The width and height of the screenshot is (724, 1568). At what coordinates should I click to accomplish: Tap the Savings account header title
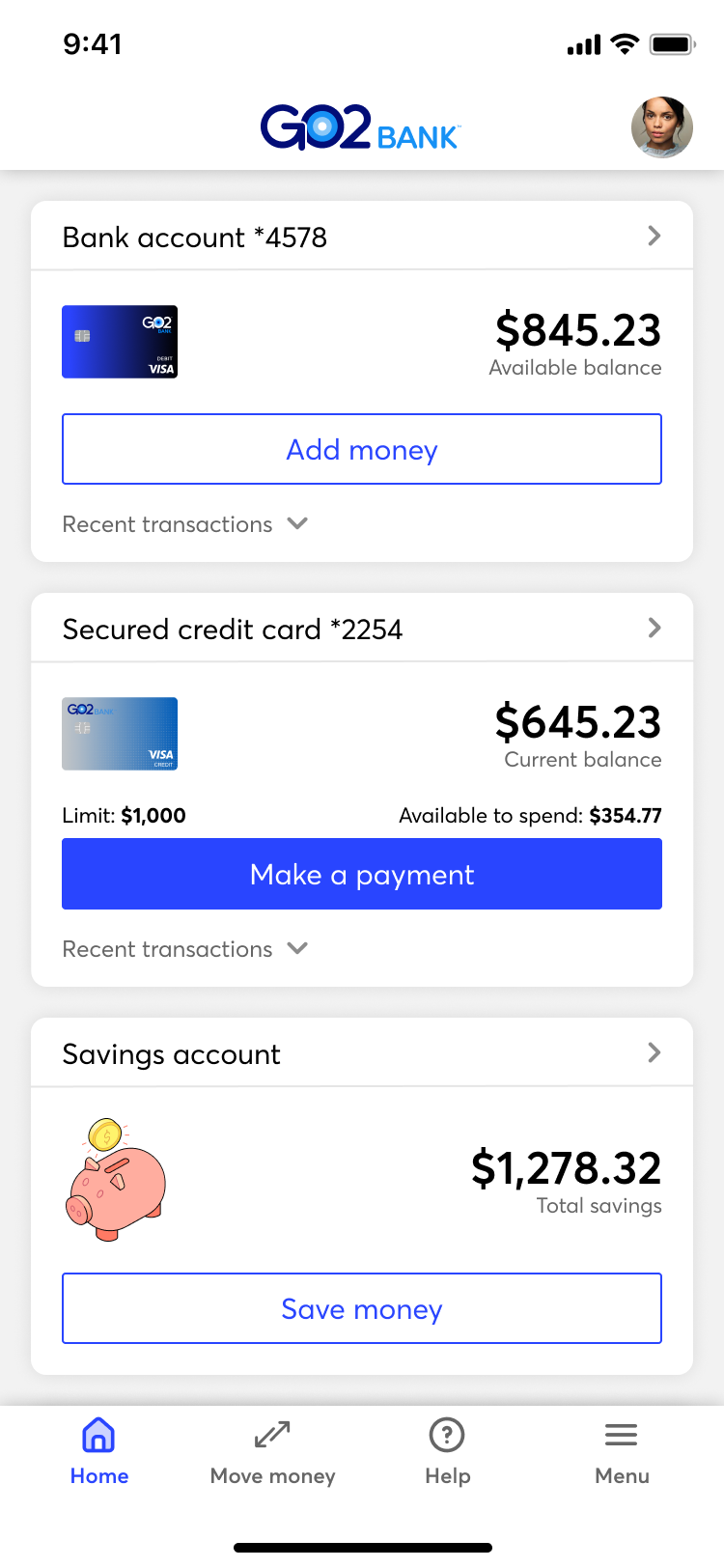point(172,1054)
